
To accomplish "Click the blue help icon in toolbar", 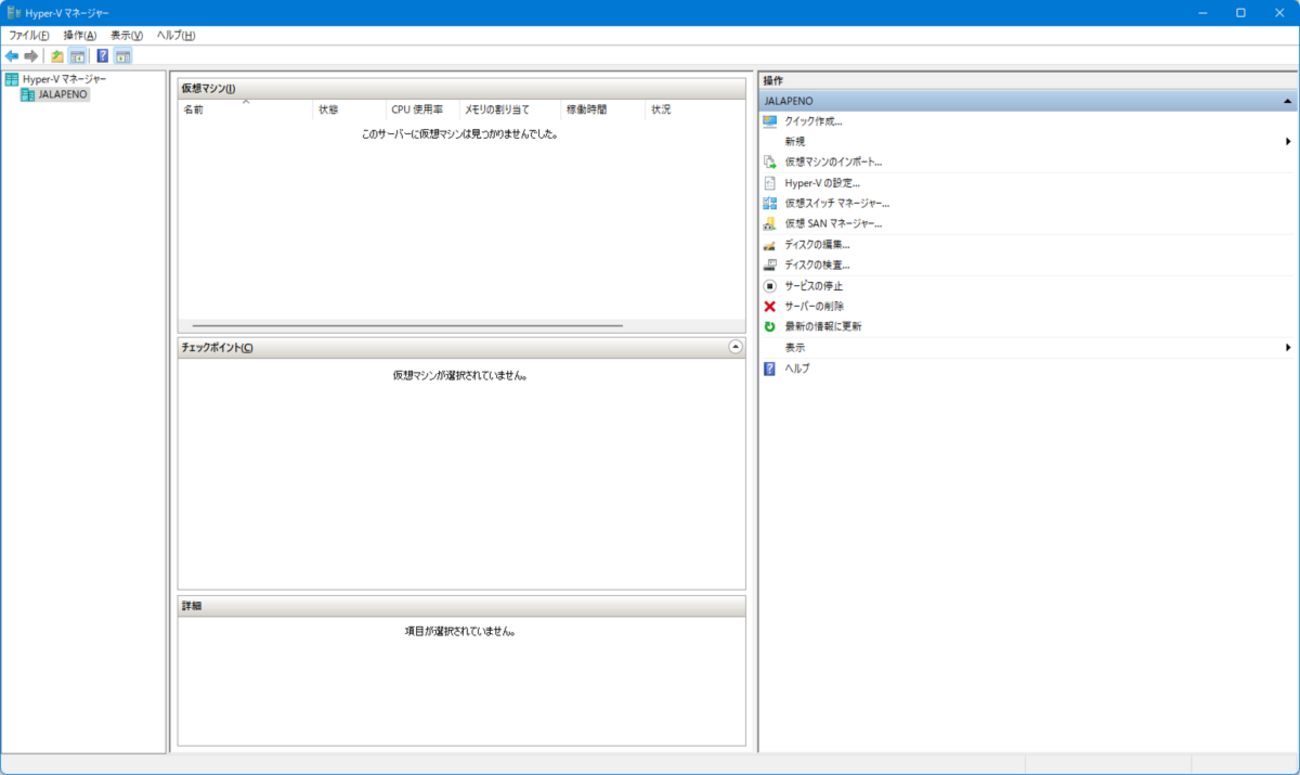I will pos(102,56).
